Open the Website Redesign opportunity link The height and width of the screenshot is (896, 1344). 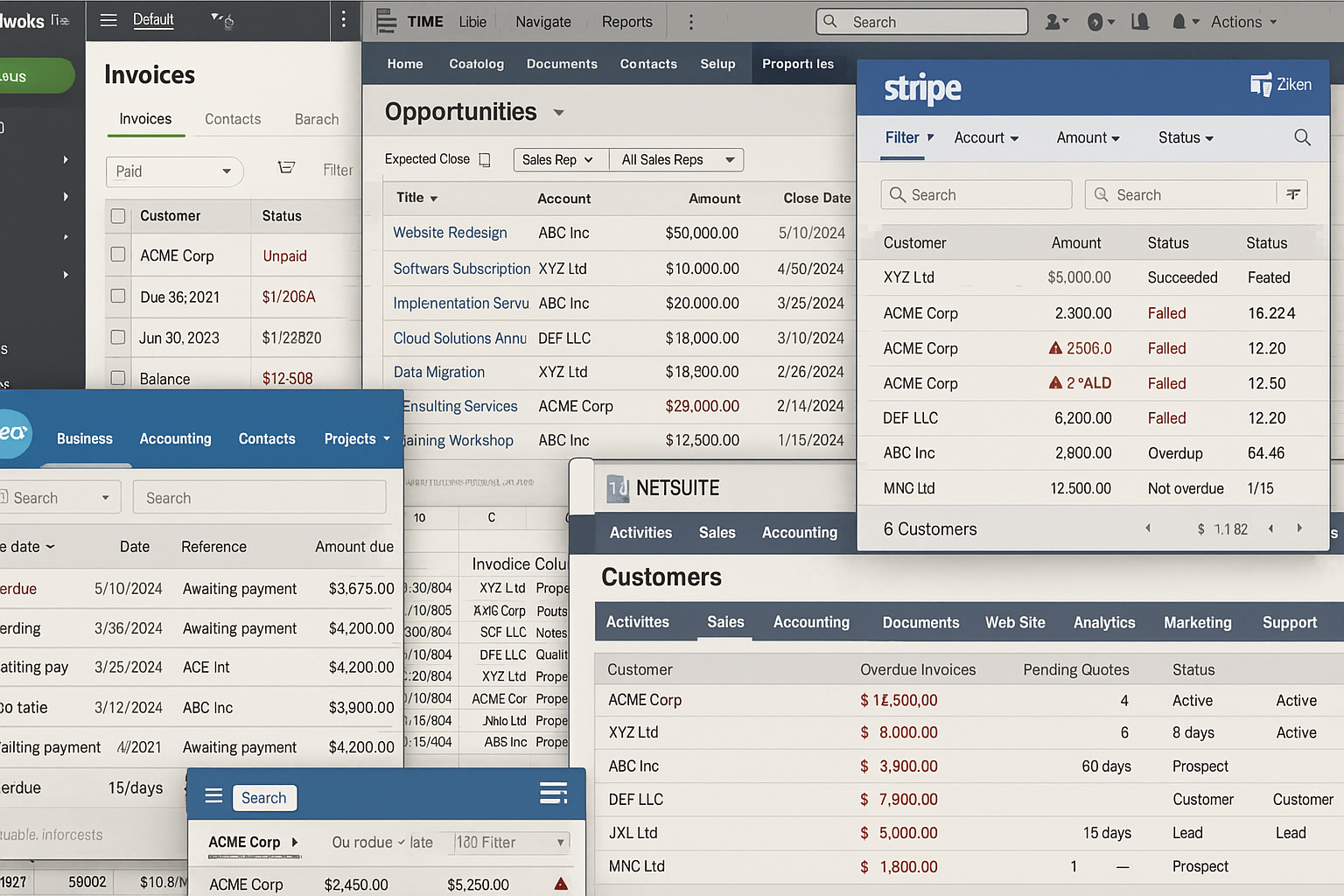[x=450, y=233]
